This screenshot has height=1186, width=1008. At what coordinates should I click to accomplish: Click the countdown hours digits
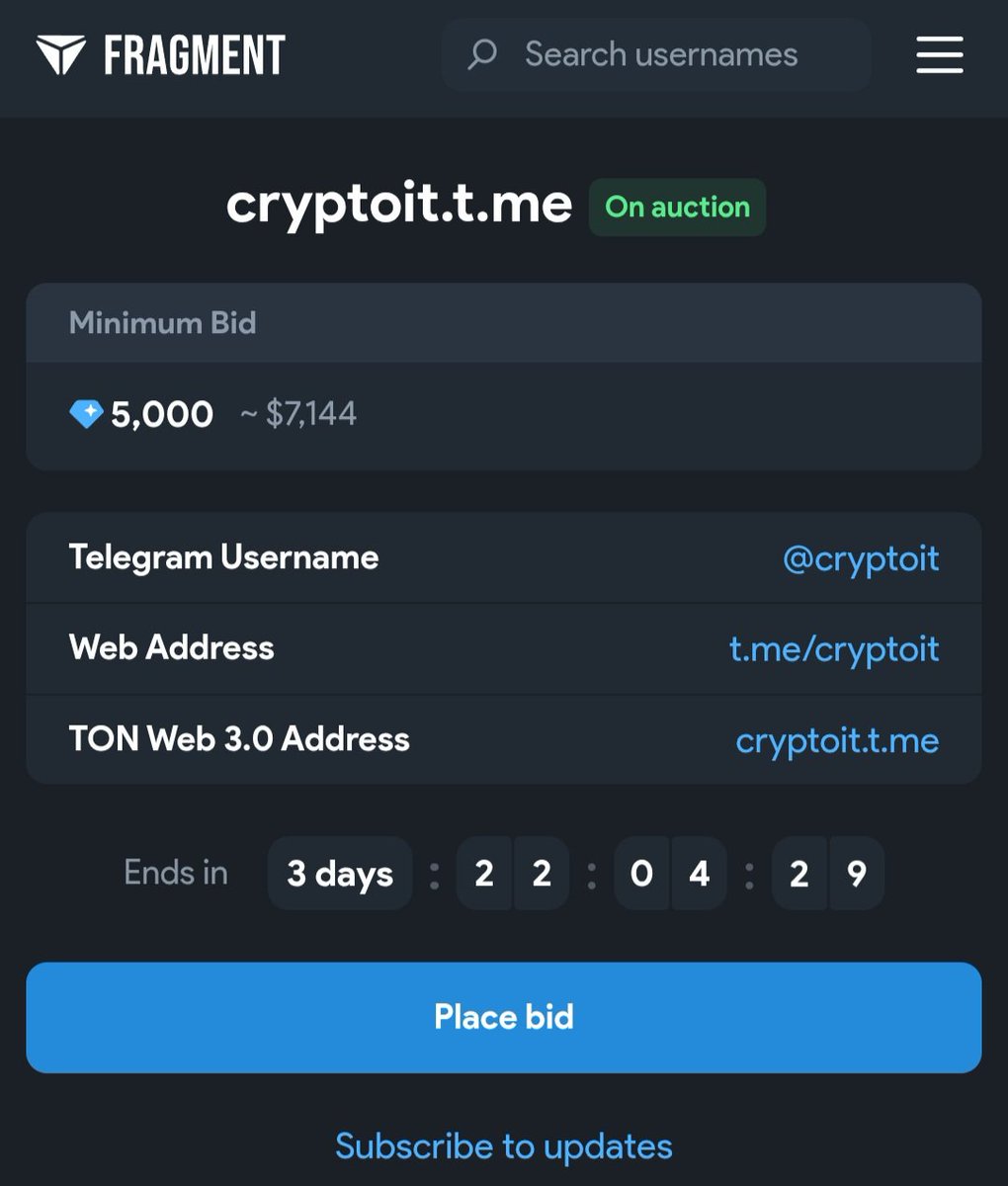tap(513, 874)
